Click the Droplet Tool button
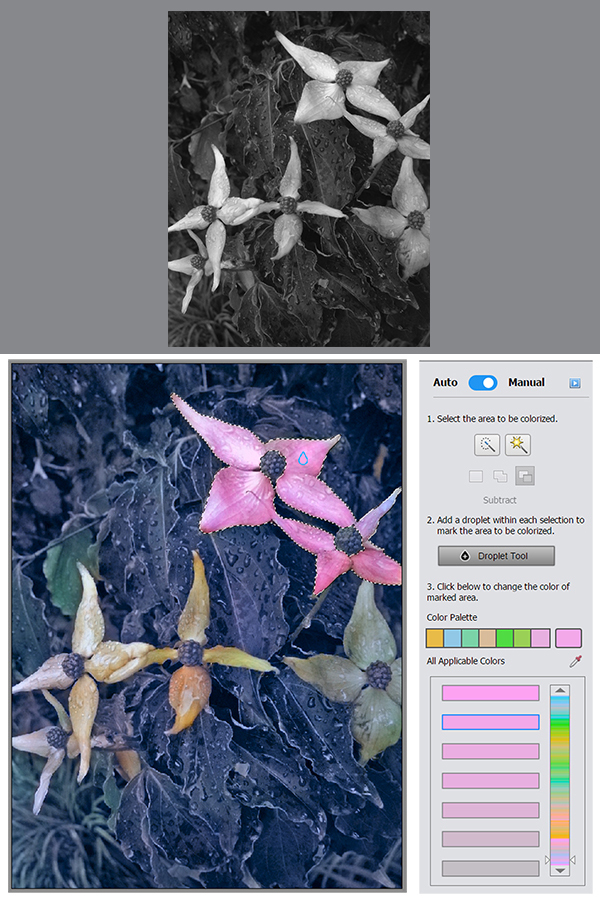 [x=496, y=556]
